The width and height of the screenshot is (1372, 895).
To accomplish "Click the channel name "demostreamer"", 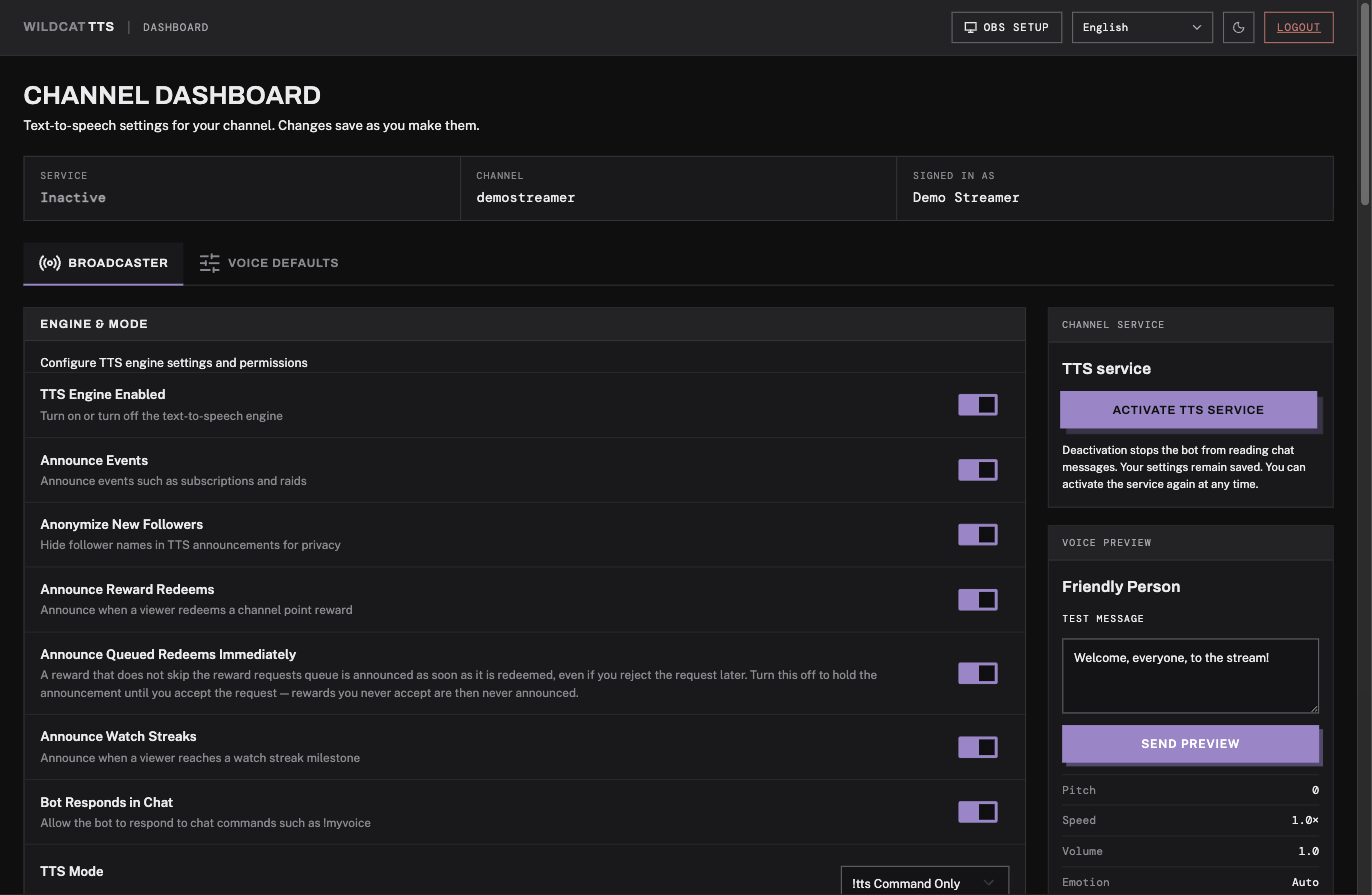I will pos(526,198).
